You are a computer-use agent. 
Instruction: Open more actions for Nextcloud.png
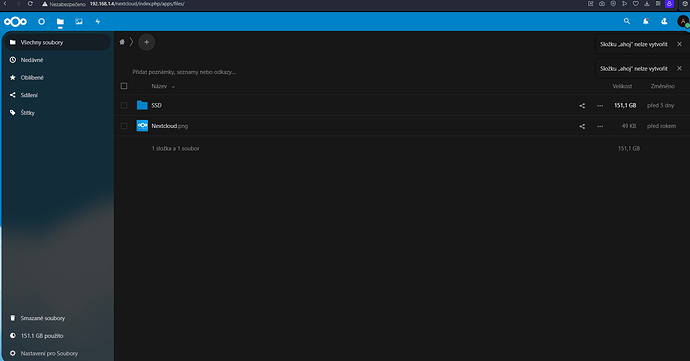click(x=600, y=126)
